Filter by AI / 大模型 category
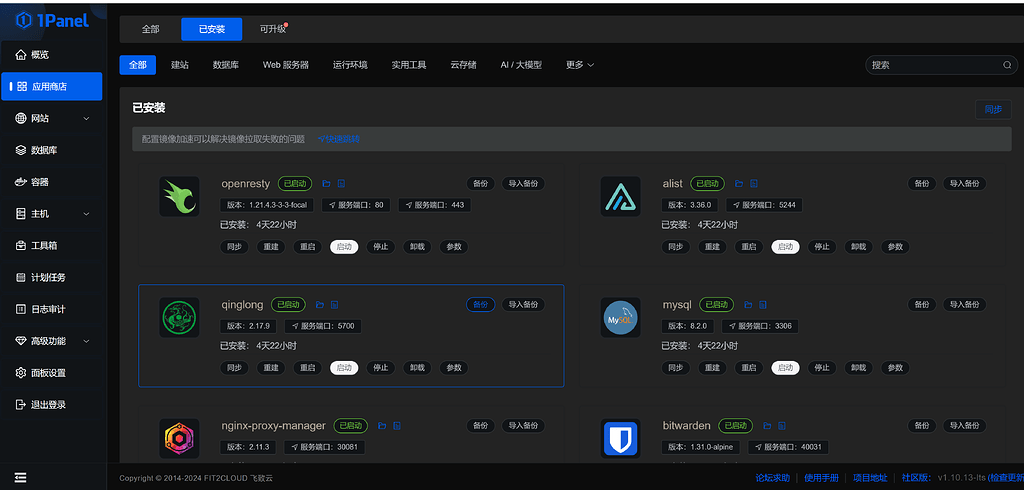The width and height of the screenshot is (1024, 490). [520, 65]
